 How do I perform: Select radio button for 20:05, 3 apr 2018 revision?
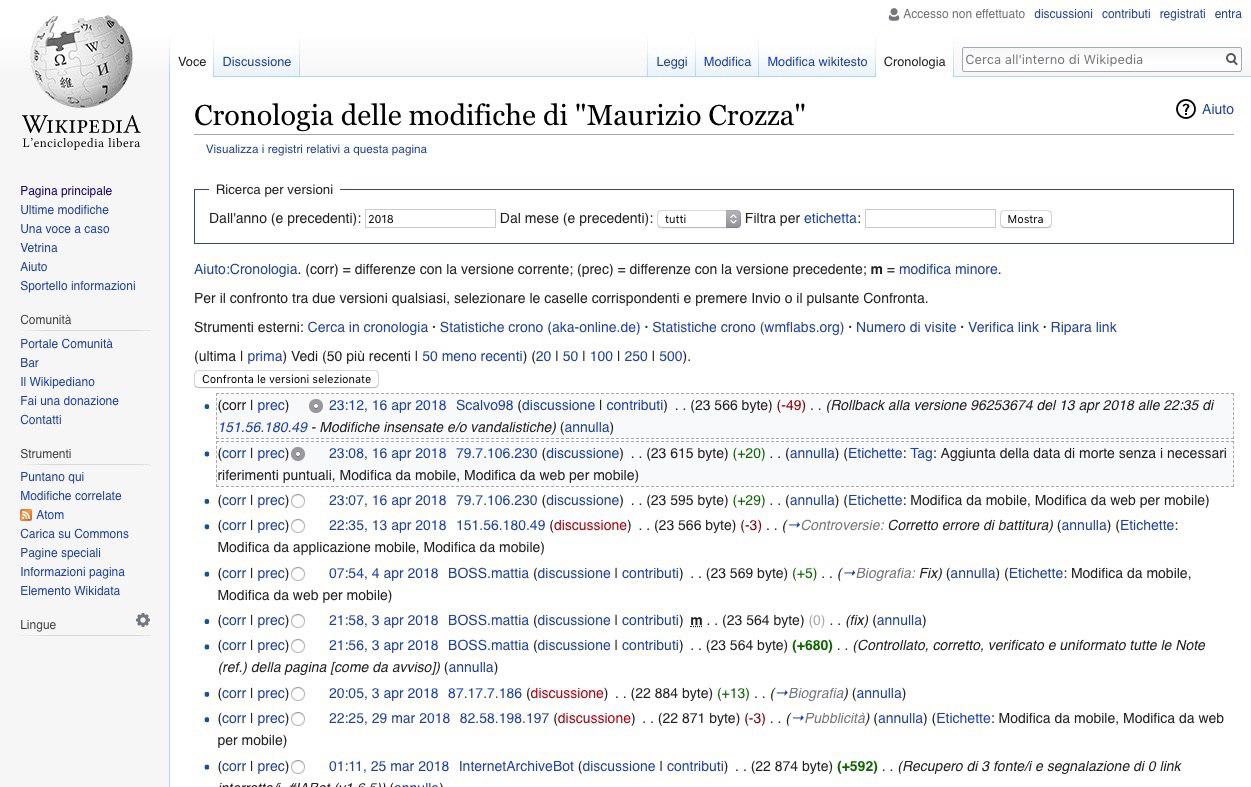coord(298,694)
